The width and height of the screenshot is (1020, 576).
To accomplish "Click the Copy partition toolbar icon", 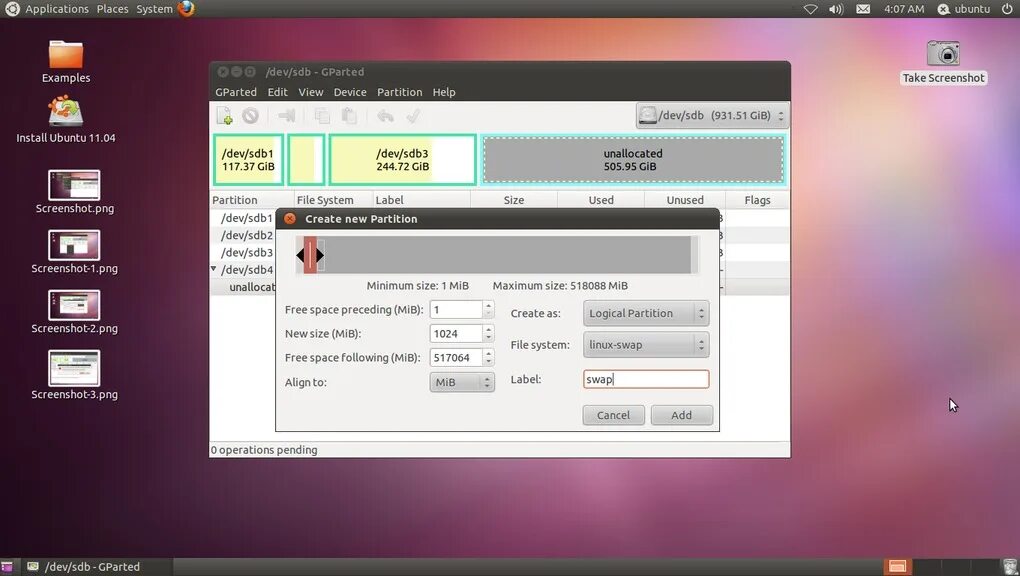I will click(x=322, y=116).
